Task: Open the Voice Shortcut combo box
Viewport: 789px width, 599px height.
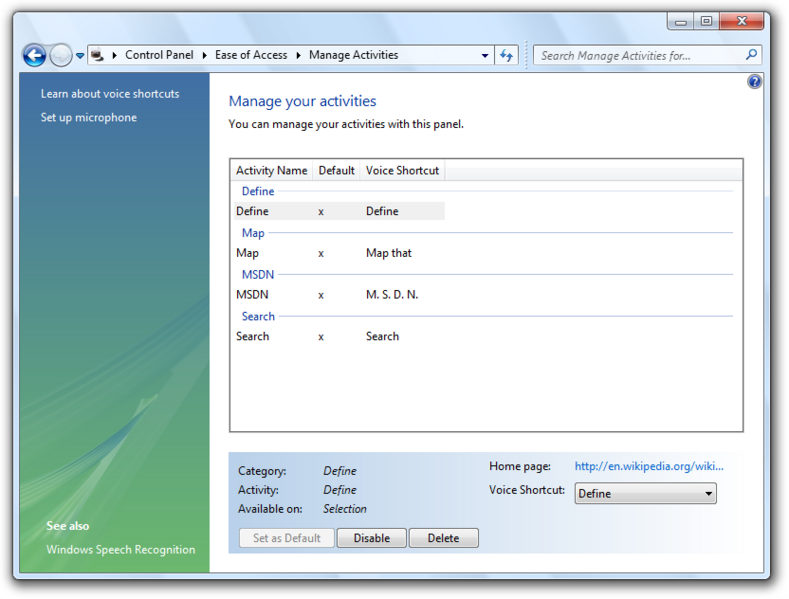Action: coord(646,493)
